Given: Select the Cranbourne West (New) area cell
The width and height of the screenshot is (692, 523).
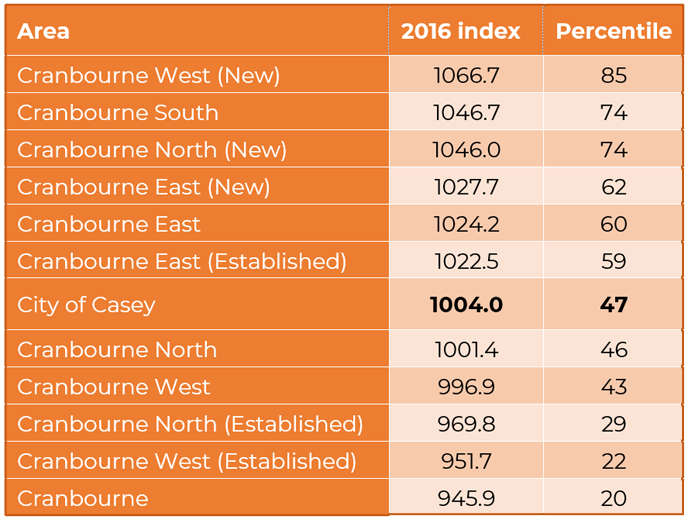Looking at the screenshot, I should 149,76.
